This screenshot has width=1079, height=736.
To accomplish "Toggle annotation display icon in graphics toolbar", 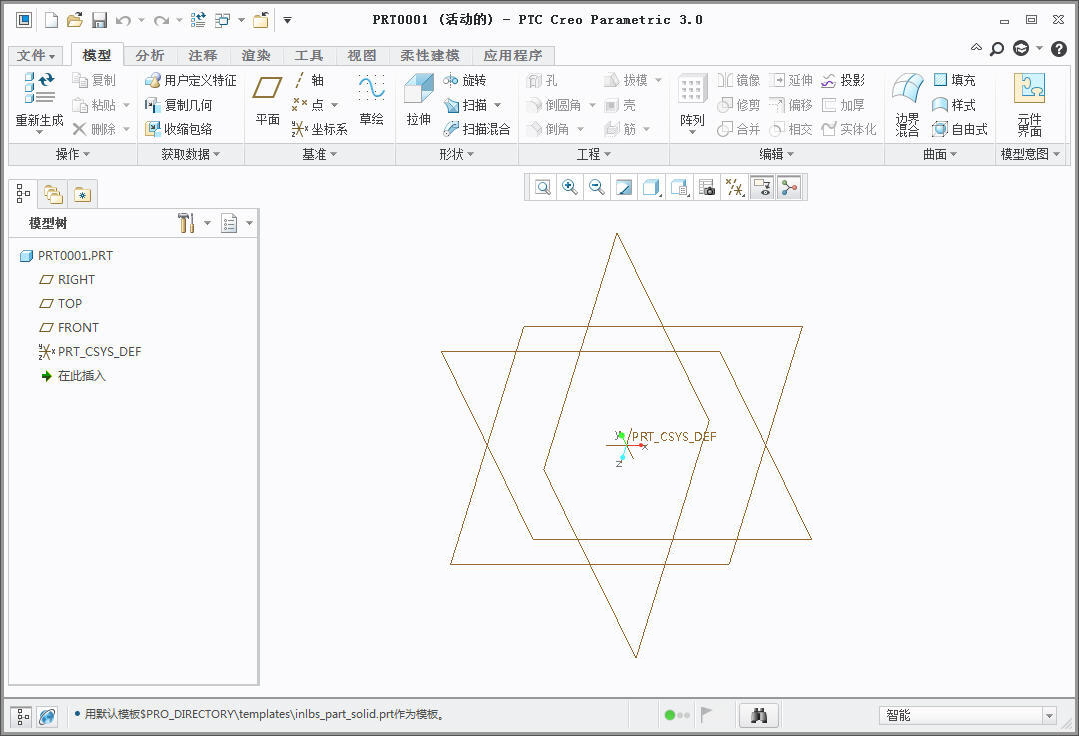I will (x=762, y=187).
